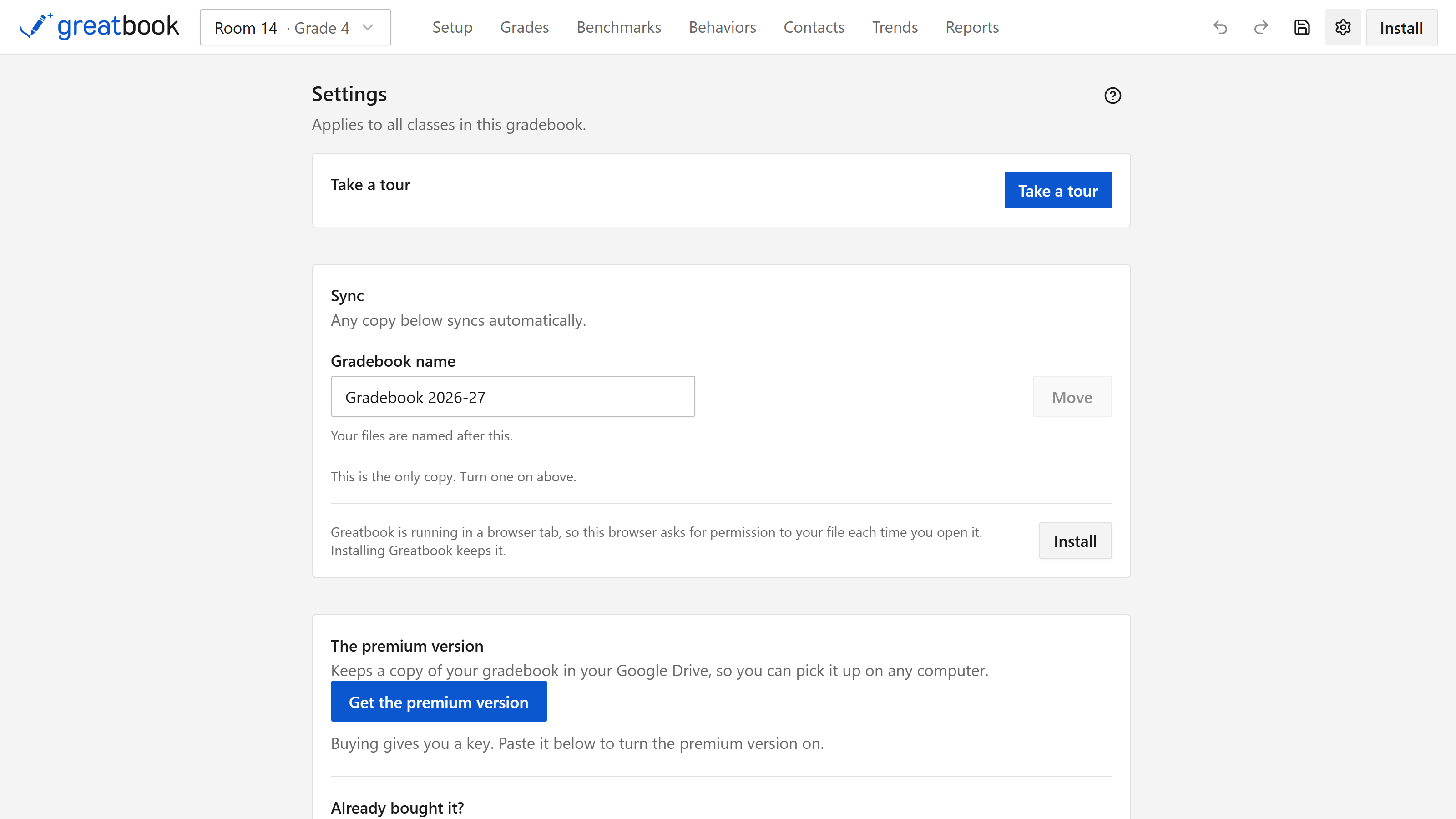Expand the Room 14 class dropdown

296,27
